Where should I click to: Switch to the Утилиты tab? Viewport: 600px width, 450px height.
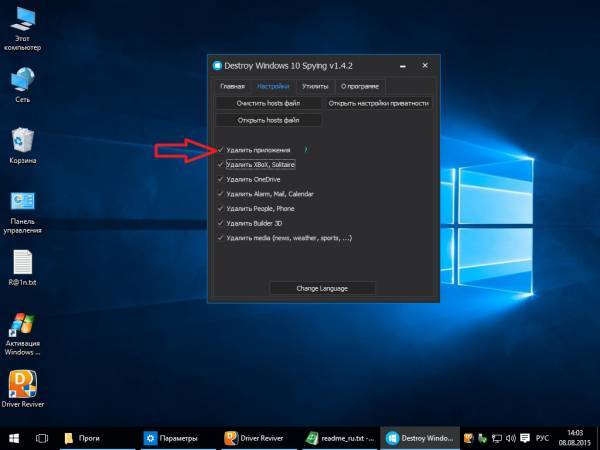click(315, 87)
